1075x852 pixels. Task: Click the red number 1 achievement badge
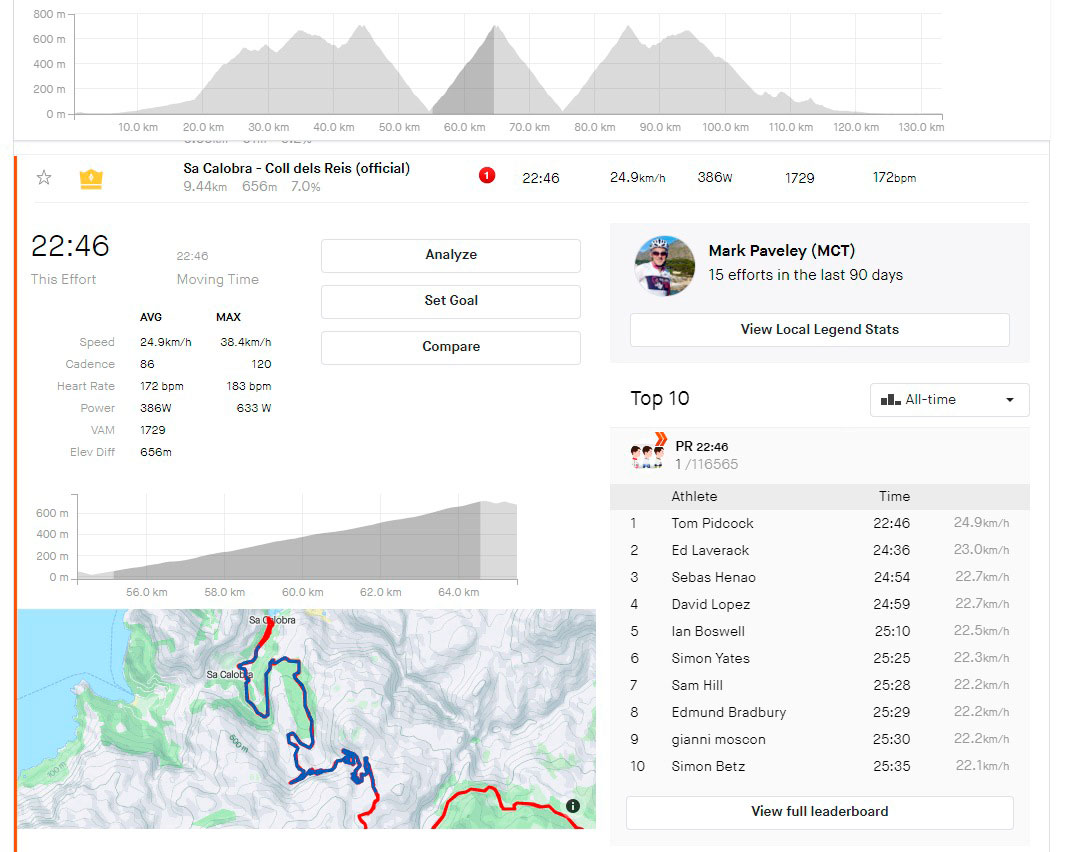(487, 176)
